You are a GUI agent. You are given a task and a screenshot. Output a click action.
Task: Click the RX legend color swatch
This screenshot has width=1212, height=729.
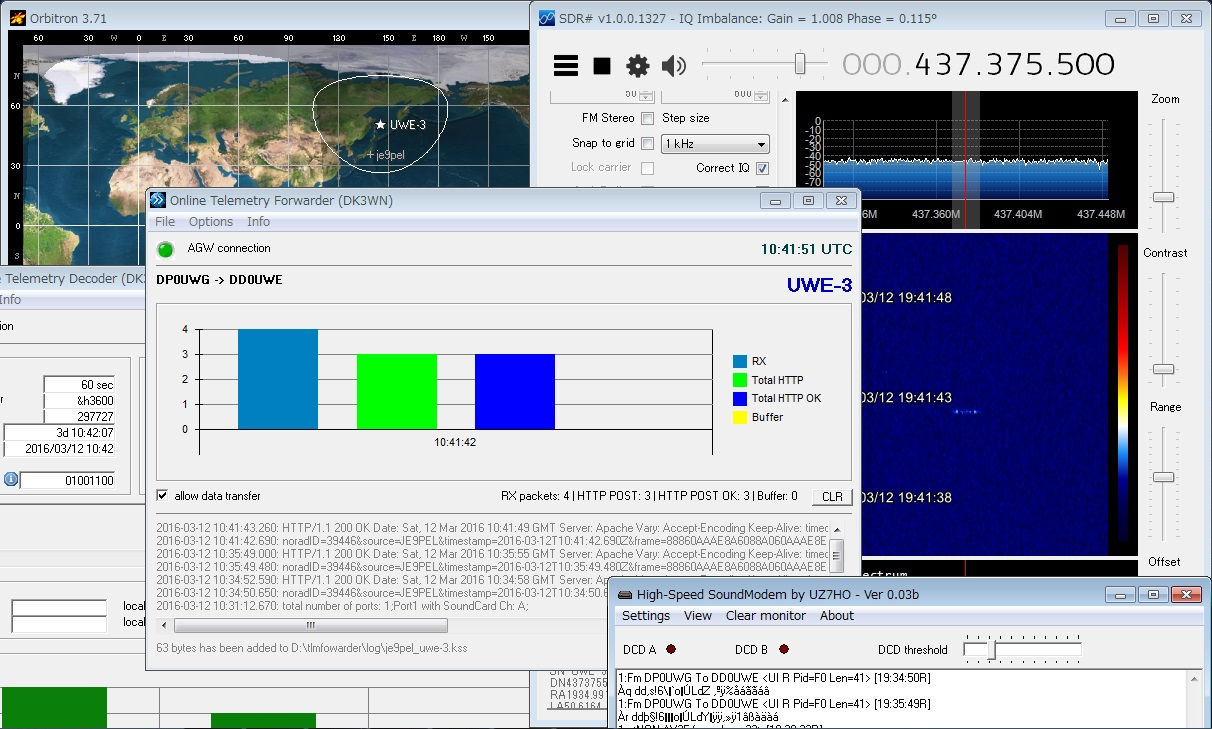coord(740,361)
